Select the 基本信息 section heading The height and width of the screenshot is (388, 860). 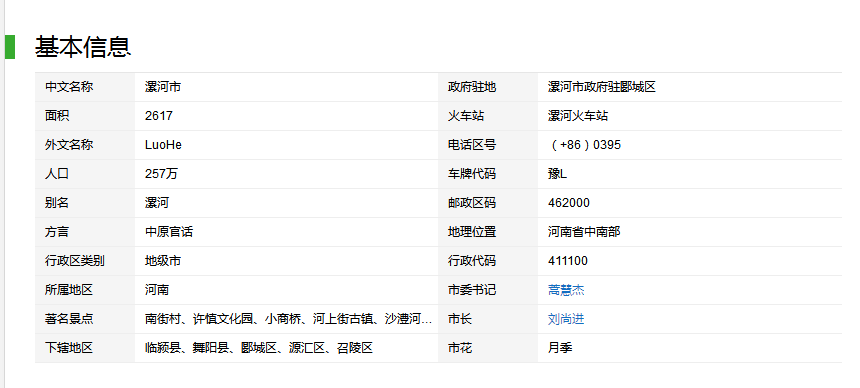coord(83,47)
